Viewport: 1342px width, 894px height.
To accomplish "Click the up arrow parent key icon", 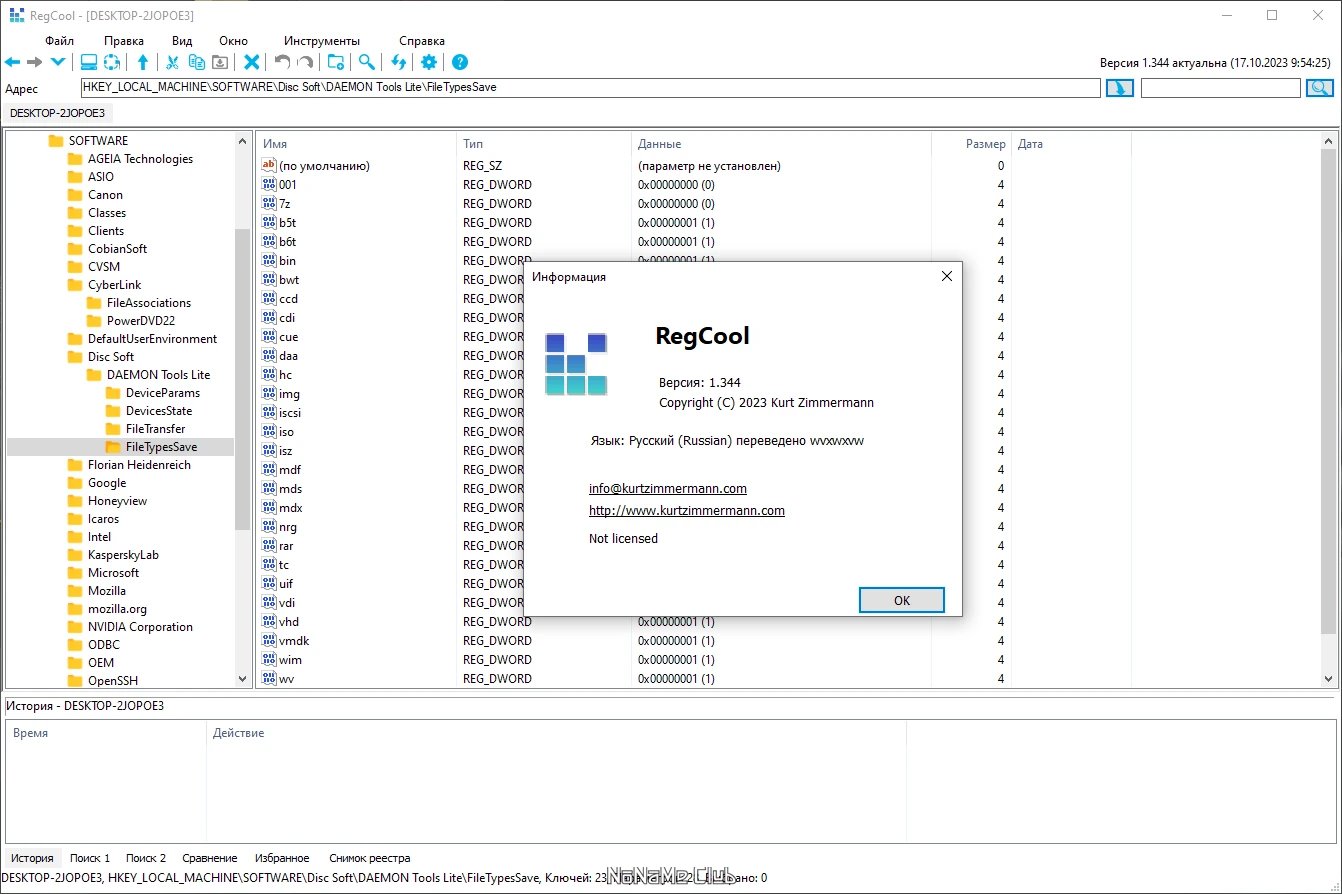I will (143, 62).
